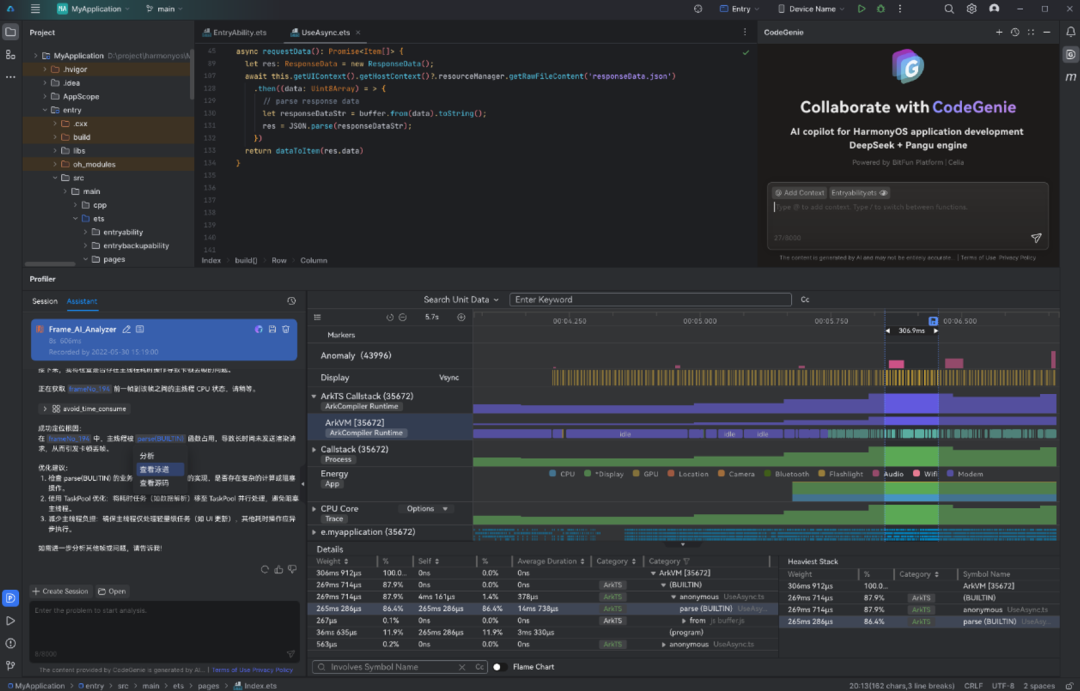Expand the e.myapplication (35672) lane
Screen dimensions: 1080x691
click(314, 532)
